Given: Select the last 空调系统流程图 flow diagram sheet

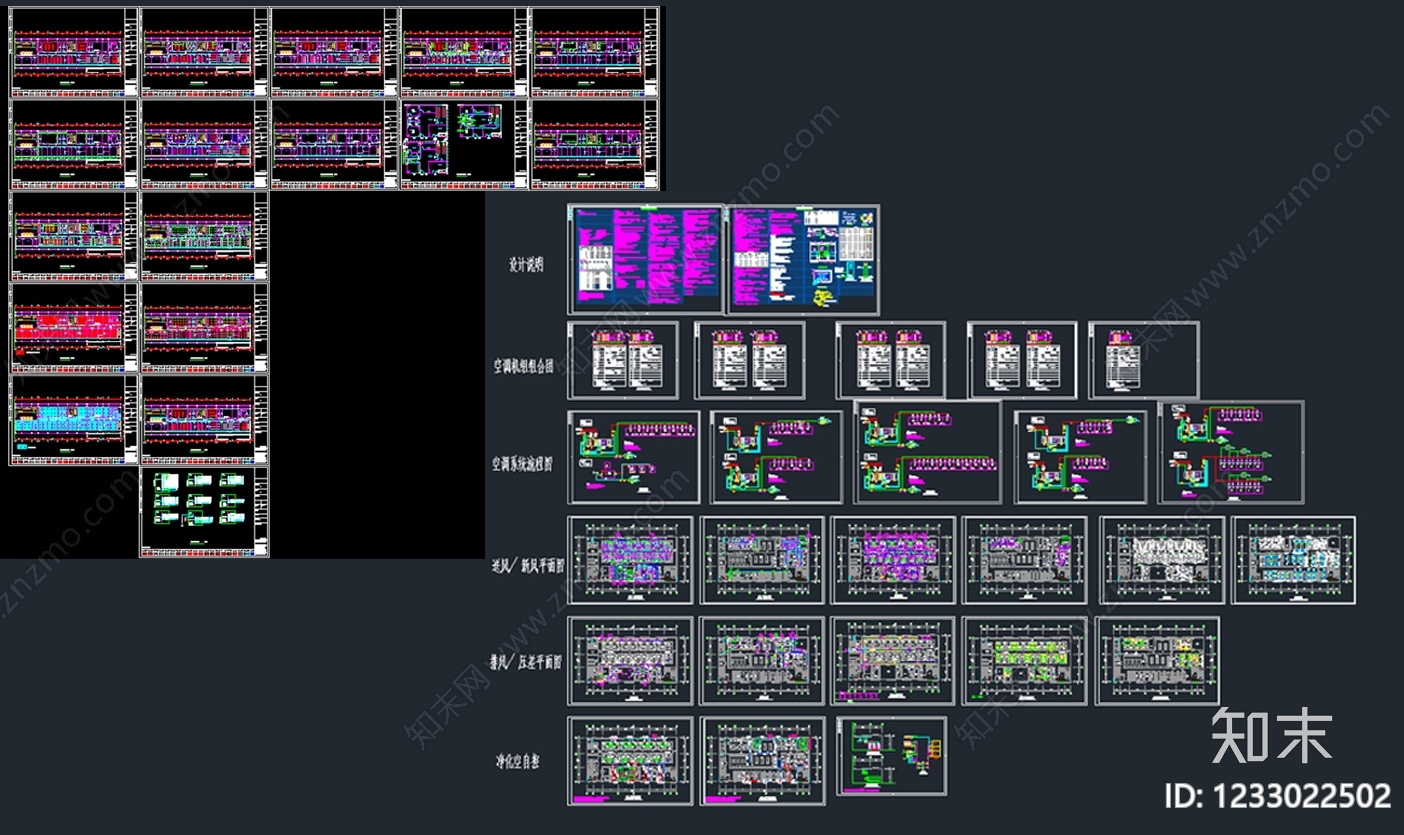Looking at the screenshot, I should click(x=1231, y=452).
